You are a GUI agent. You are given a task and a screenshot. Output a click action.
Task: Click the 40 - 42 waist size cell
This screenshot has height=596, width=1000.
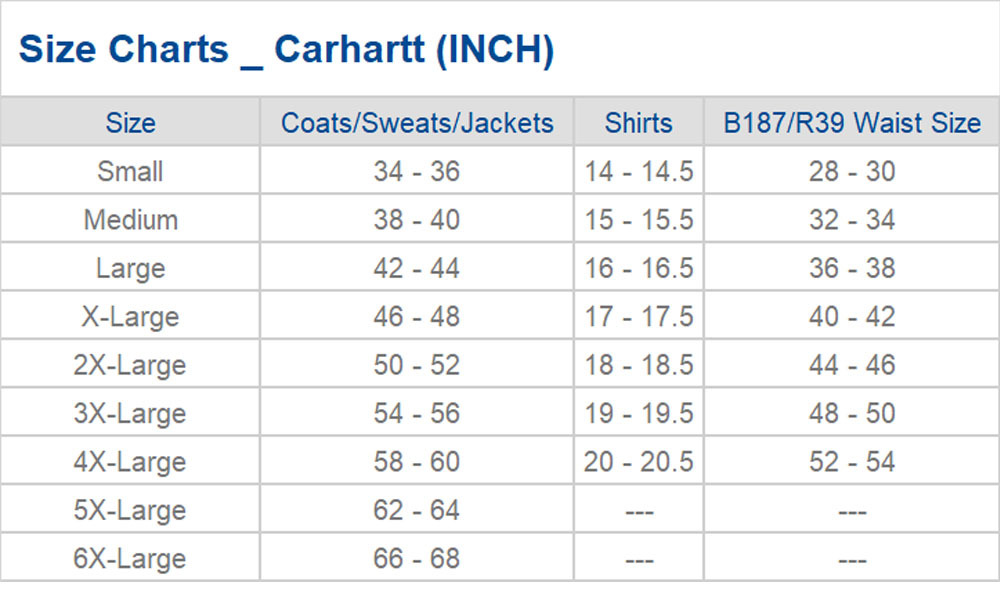(852, 317)
